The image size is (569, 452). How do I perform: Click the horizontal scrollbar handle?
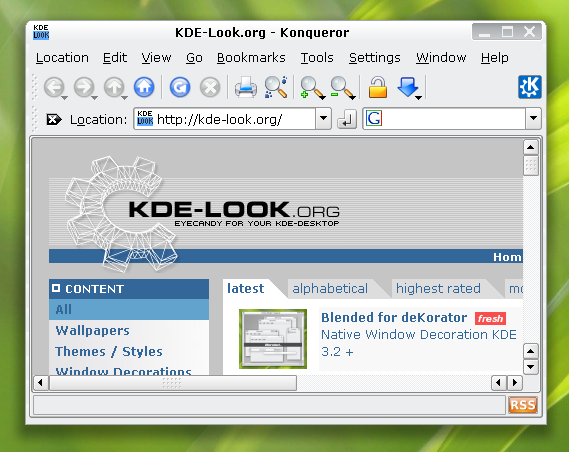[173, 383]
